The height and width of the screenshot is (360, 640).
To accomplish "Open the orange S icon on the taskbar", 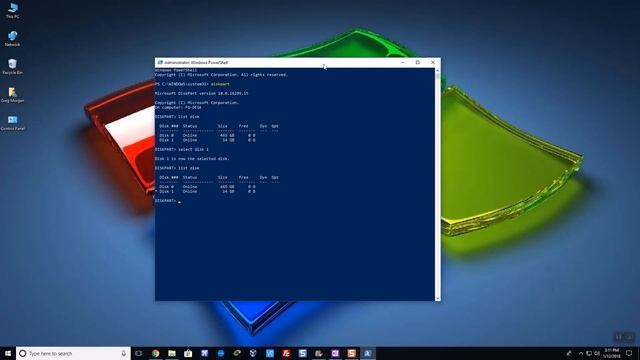I will tap(351, 353).
